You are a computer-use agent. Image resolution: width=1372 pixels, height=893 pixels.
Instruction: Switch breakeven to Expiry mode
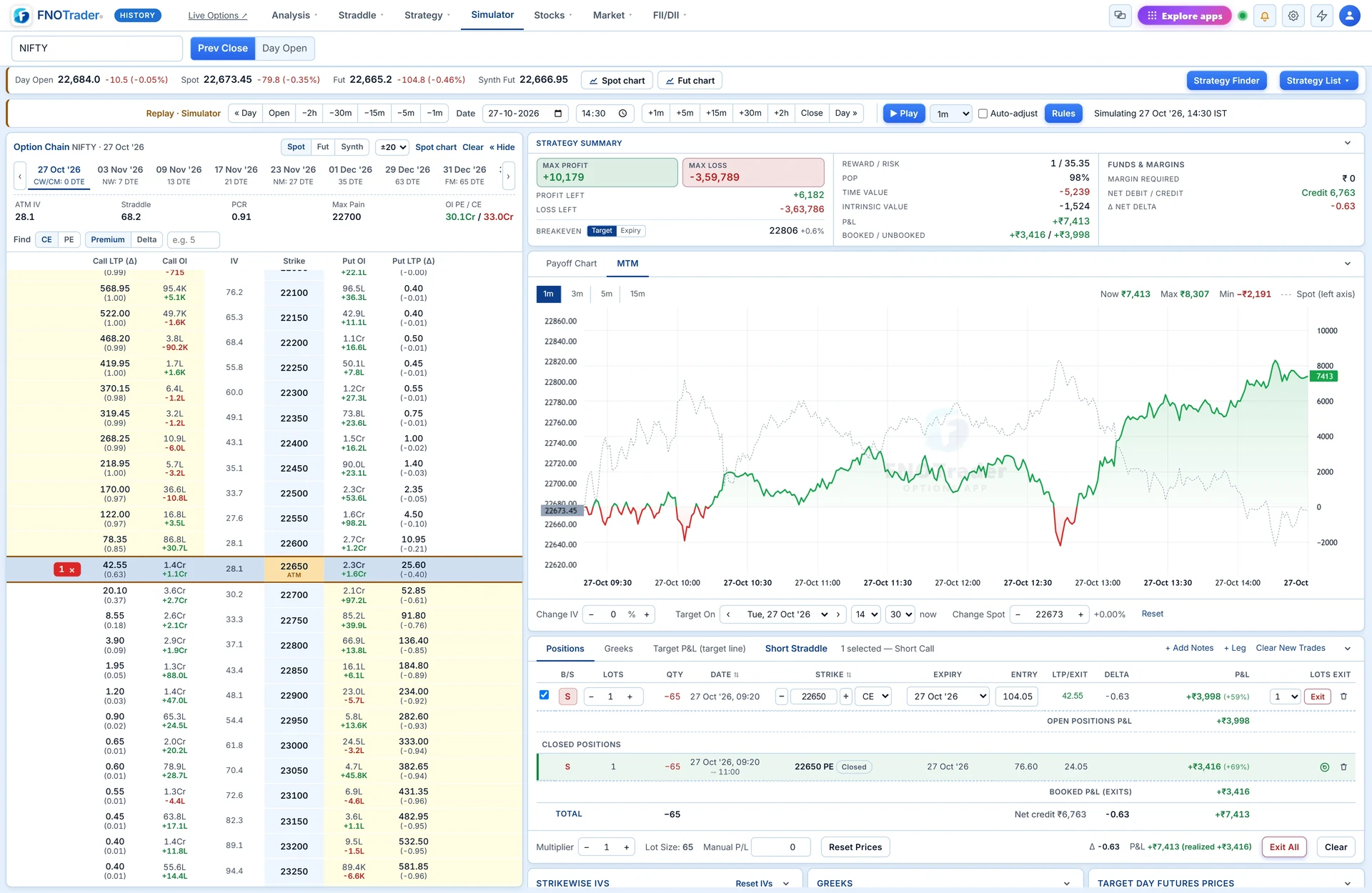[630, 231]
